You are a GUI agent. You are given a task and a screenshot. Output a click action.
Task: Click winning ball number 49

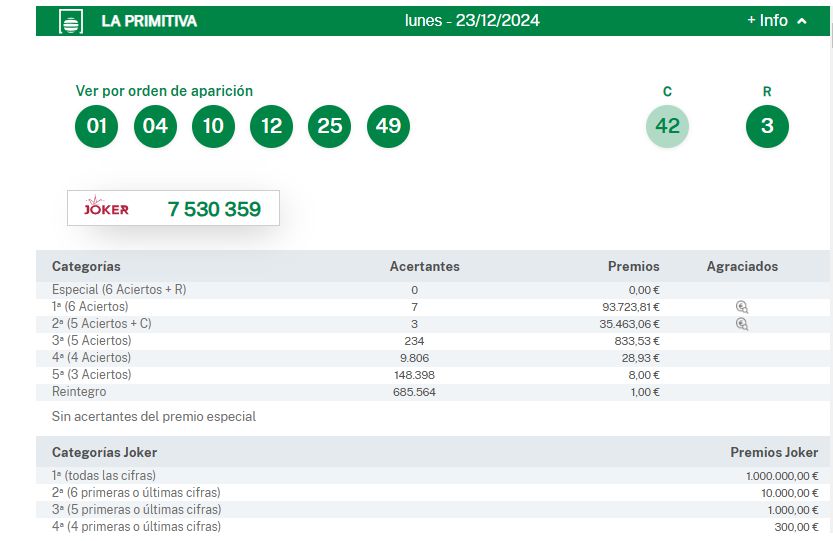(388, 126)
